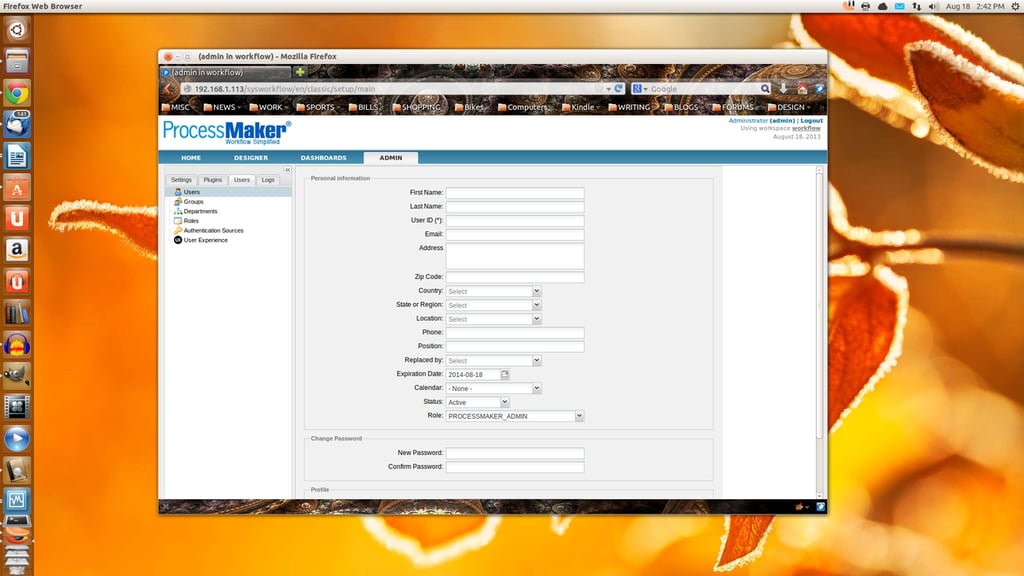Open the mail indicator in top panel
1024x576 pixels.
coord(899,6)
